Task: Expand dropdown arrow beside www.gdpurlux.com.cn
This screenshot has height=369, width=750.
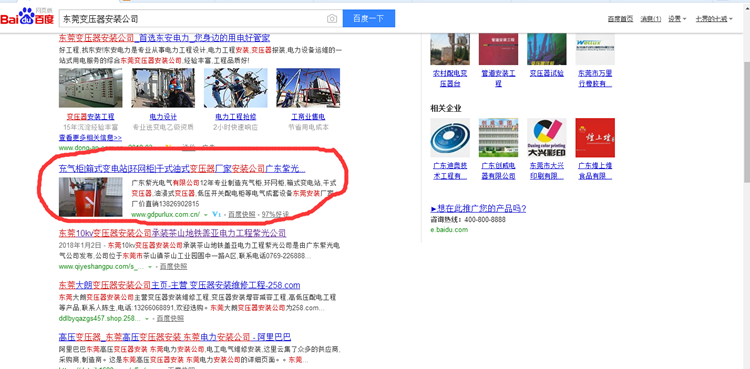Action: pyautogui.click(x=206, y=215)
